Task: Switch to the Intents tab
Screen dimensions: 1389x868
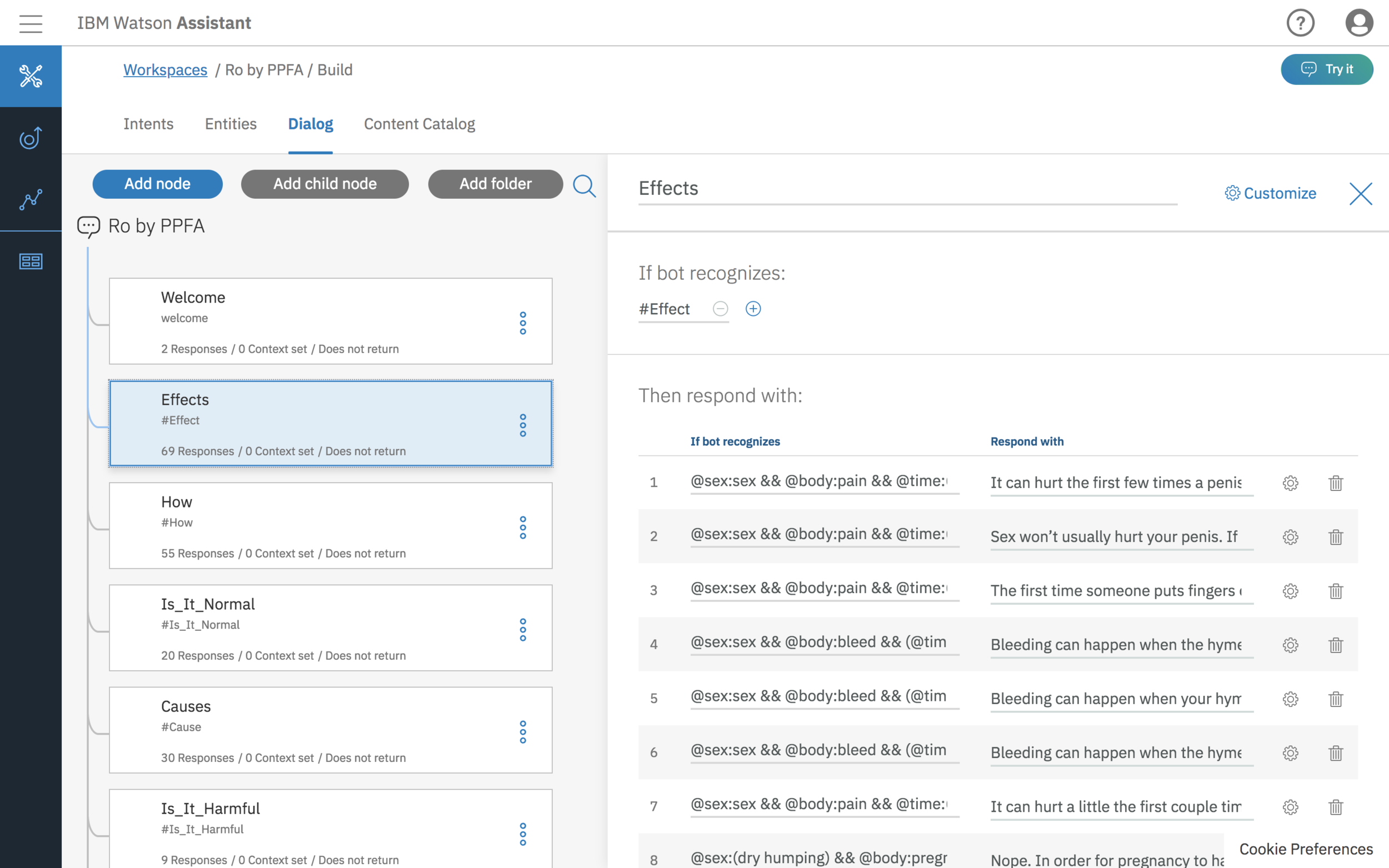Action: click(x=148, y=123)
